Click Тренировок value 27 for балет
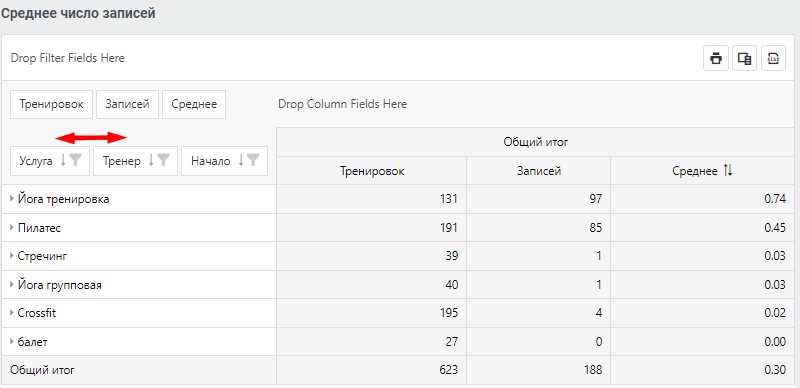The width and height of the screenshot is (800, 388). tap(452, 342)
